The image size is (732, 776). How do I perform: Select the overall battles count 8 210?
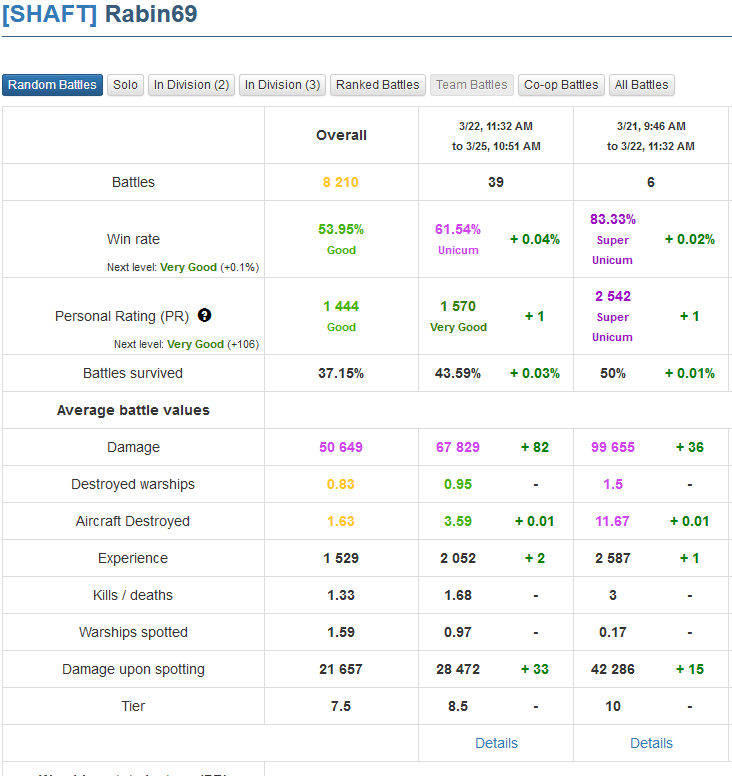pos(341,182)
